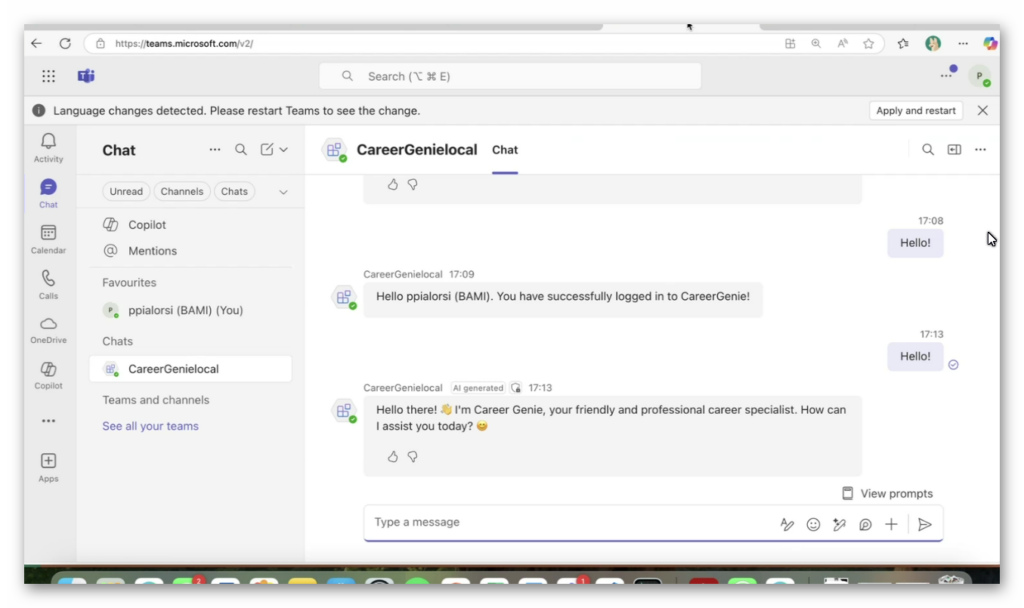Open the browser extensions favorites icon
The height and width of the screenshot is (608, 1024).
903,44
